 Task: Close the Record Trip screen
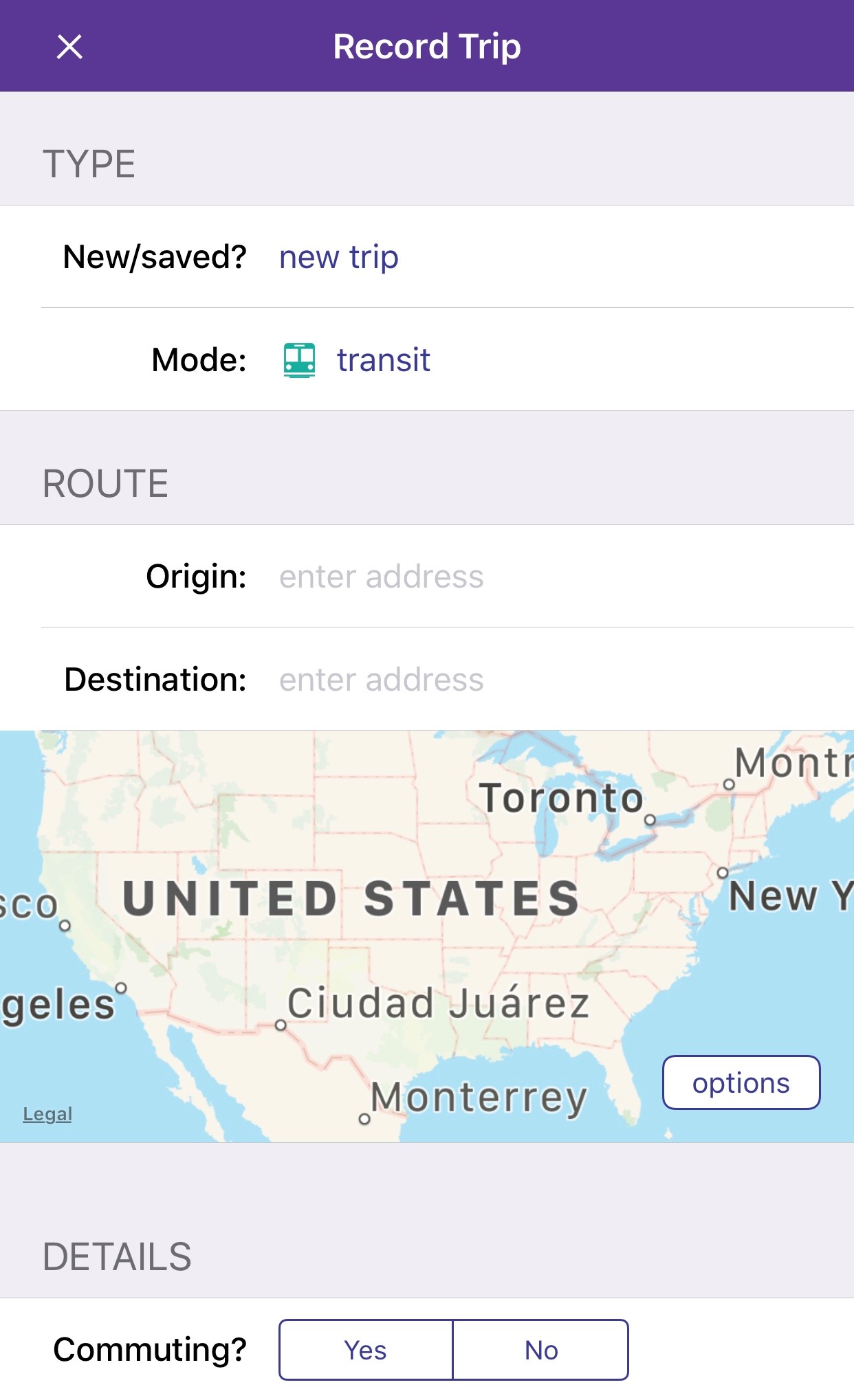click(69, 47)
